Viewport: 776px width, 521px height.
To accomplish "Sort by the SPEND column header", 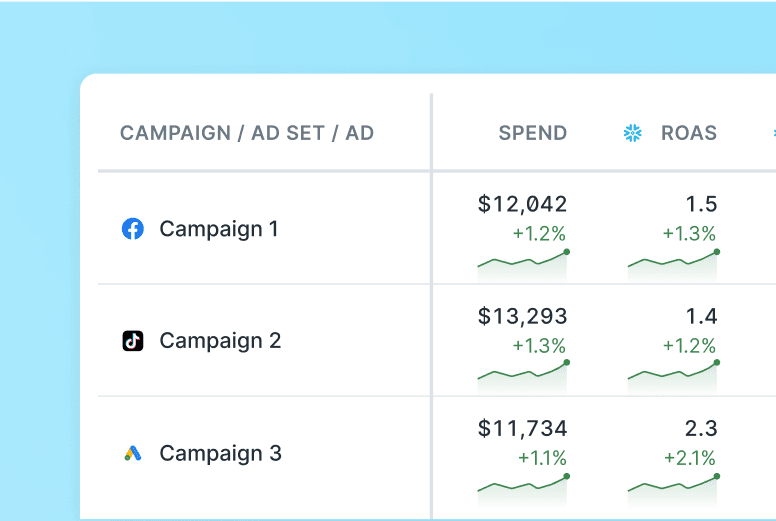I will (533, 133).
